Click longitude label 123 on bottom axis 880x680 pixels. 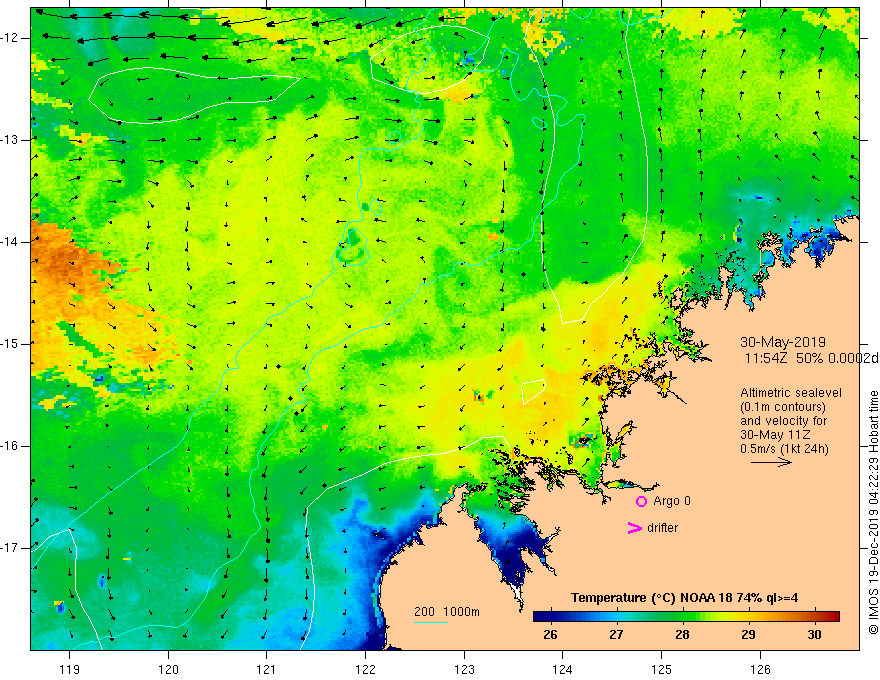(x=464, y=669)
